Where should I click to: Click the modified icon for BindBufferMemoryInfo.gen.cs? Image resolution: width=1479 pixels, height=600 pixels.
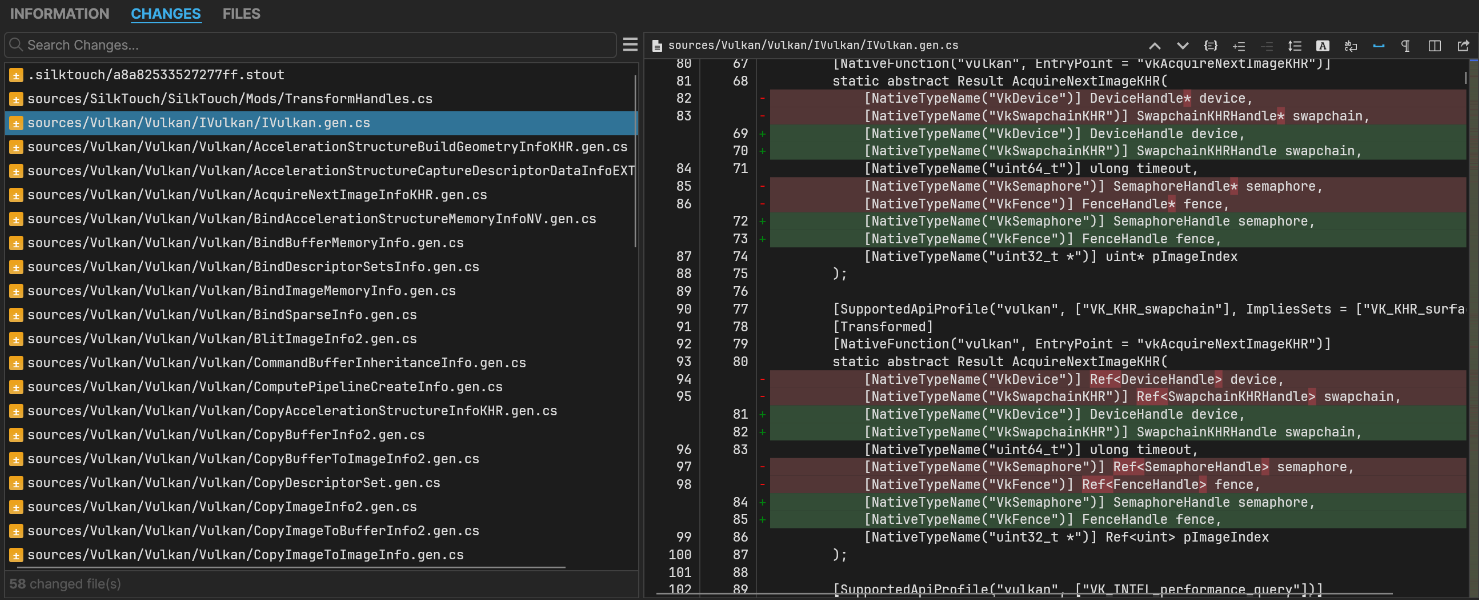(16, 243)
